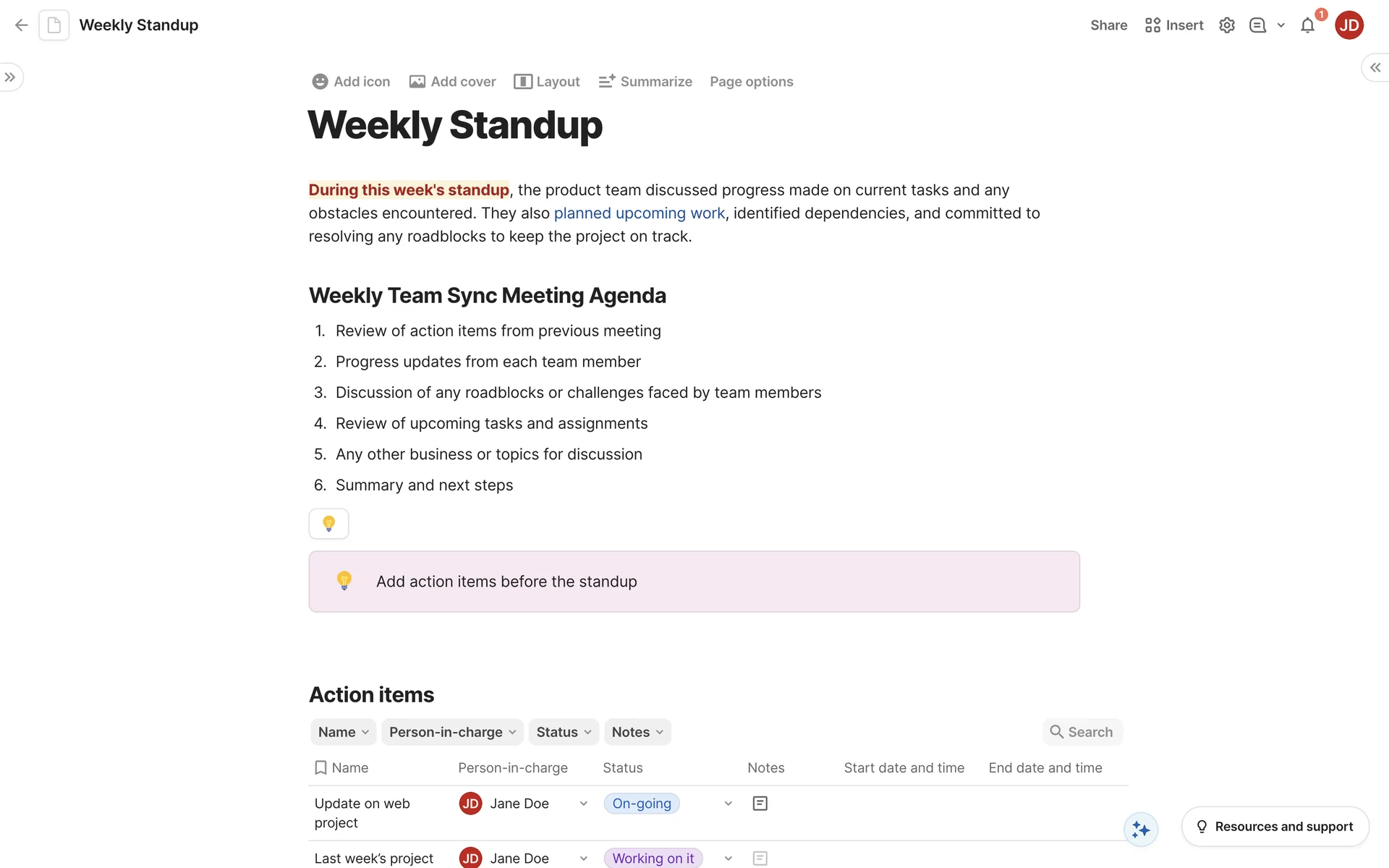This screenshot has height=868, width=1389.
Task: Open the settings gear
Action: [x=1226, y=25]
